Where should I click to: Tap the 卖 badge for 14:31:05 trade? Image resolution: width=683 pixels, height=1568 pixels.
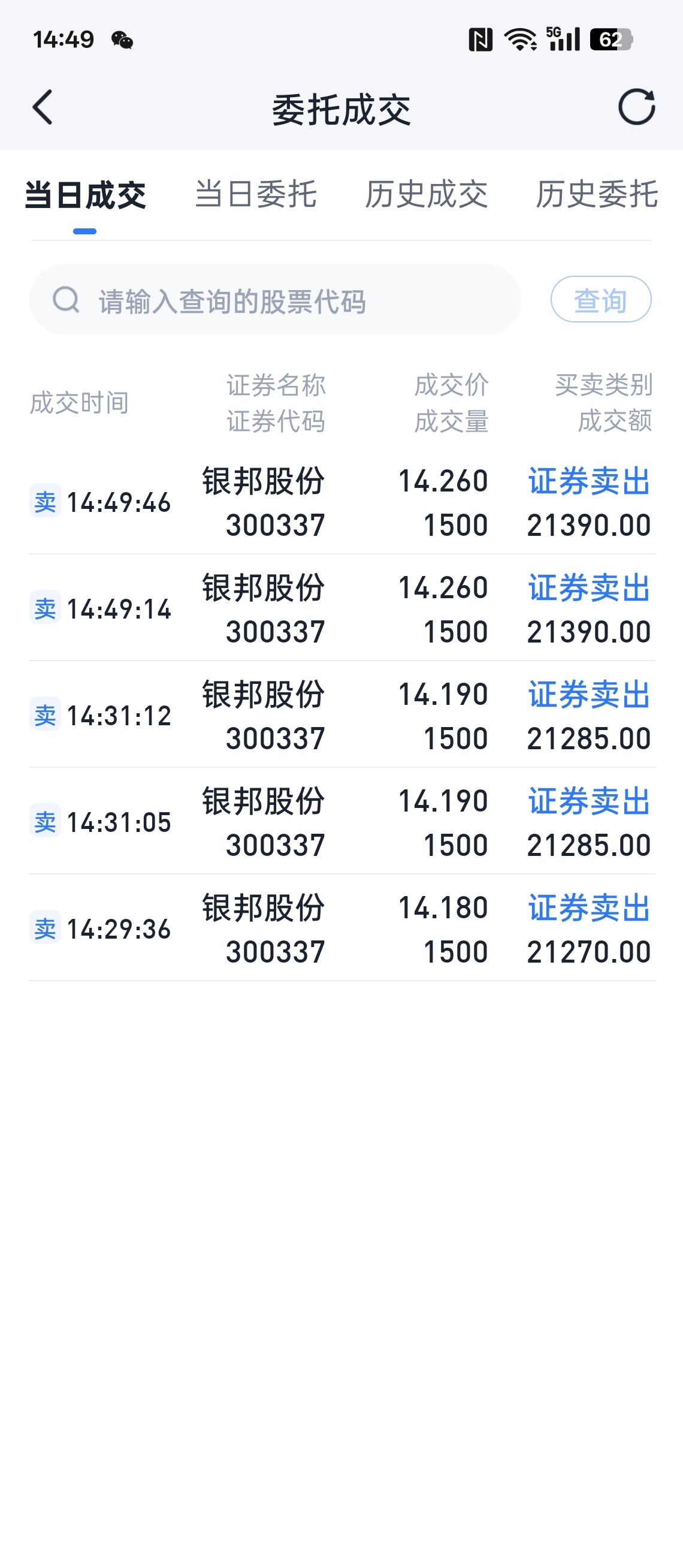tap(45, 822)
